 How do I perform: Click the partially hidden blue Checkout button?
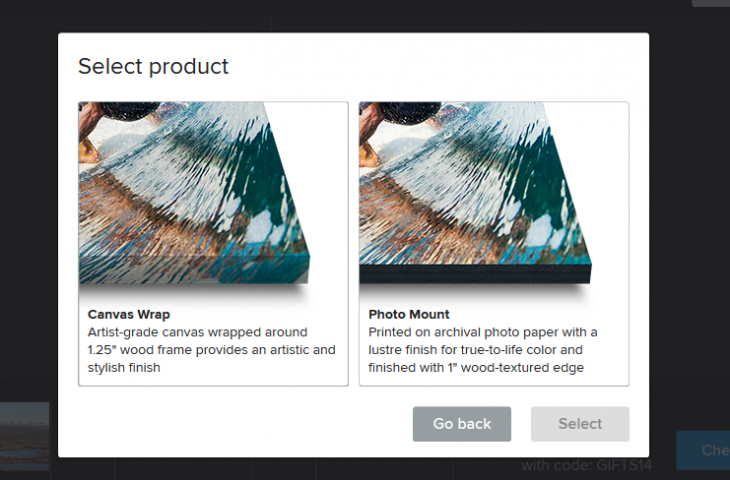pyautogui.click(x=703, y=450)
